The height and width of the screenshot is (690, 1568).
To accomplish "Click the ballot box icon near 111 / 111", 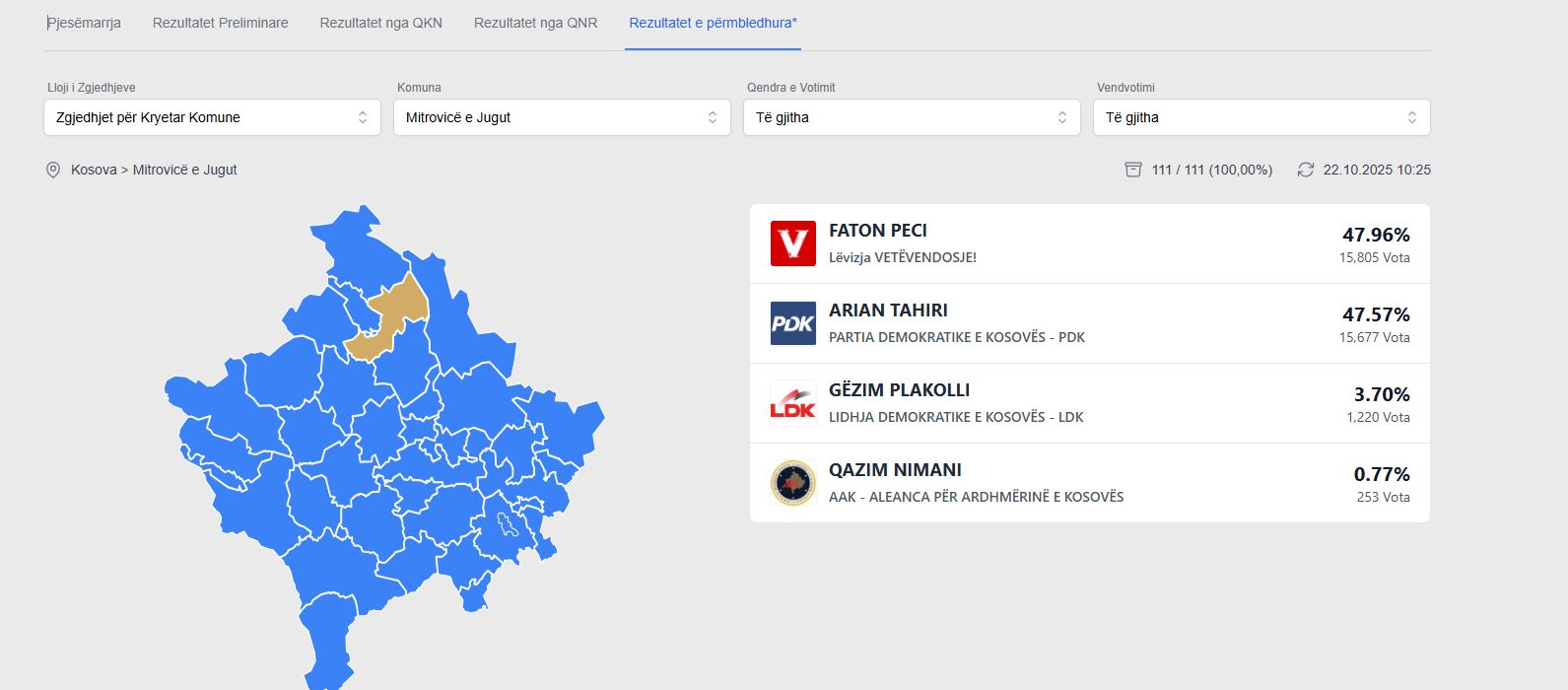I will (1133, 170).
